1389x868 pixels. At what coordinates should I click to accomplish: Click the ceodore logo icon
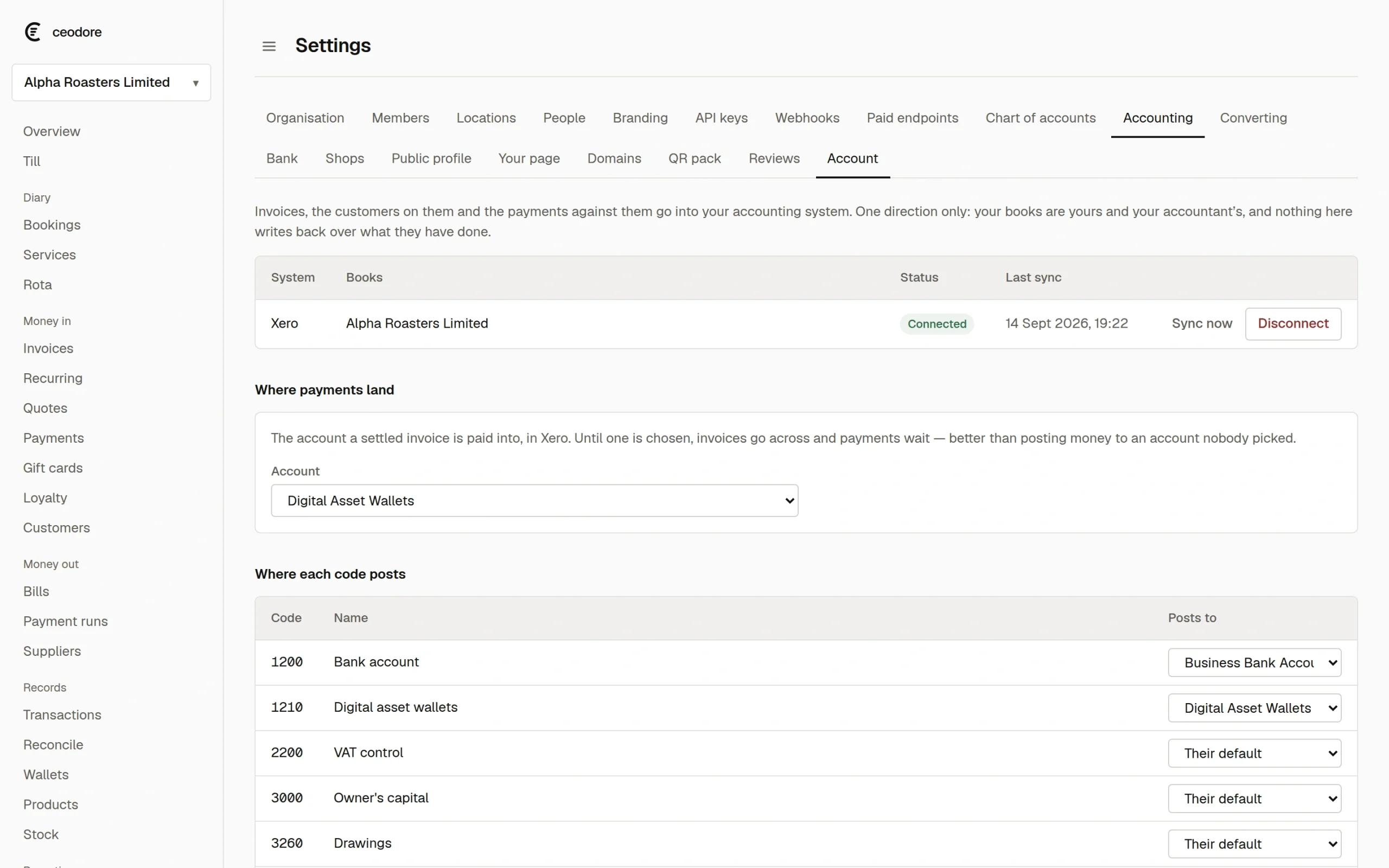(x=33, y=31)
